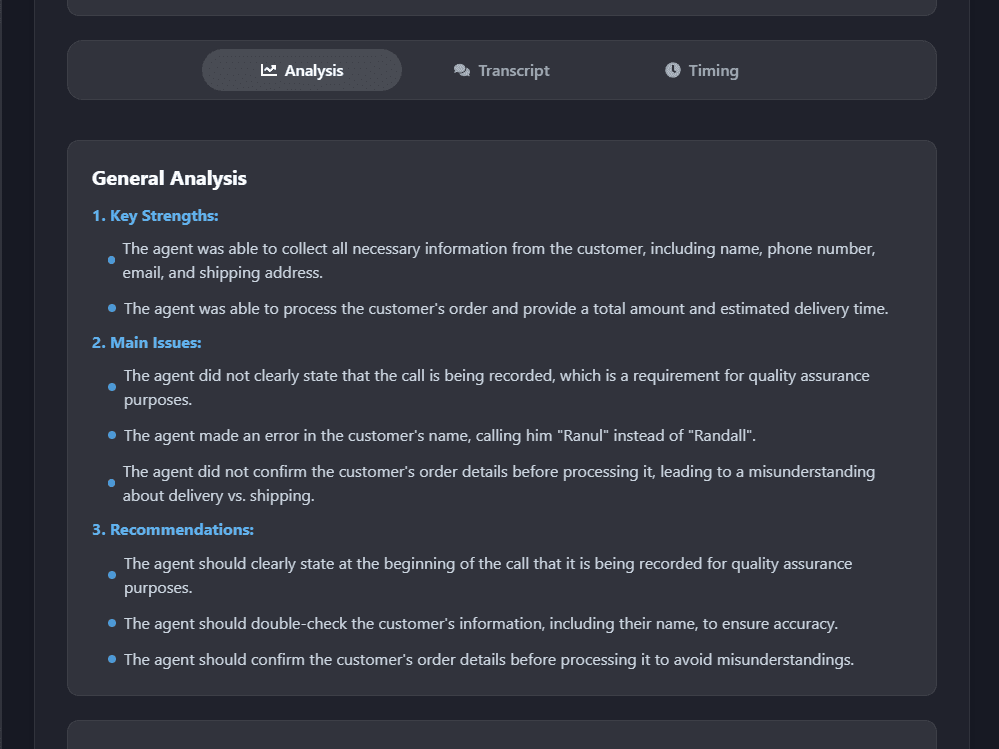The width and height of the screenshot is (999, 749).
Task: Switch to the Timing tab
Action: [701, 70]
